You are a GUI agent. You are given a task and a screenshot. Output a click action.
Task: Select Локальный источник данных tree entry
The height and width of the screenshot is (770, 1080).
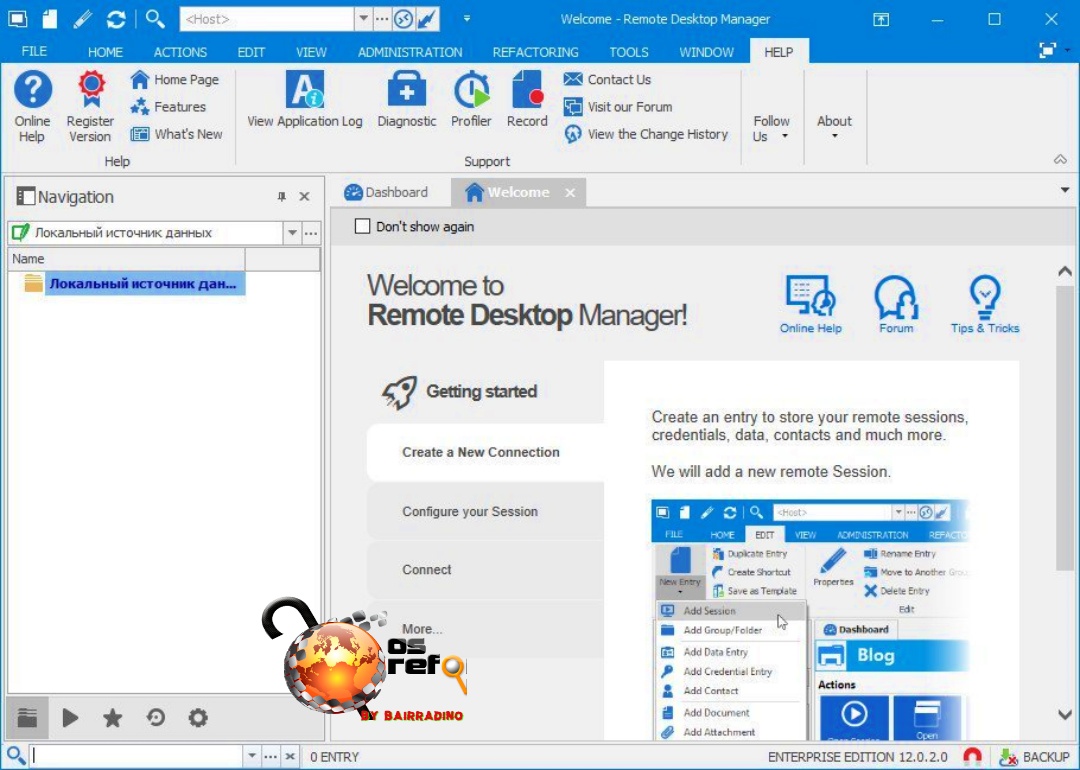point(143,284)
